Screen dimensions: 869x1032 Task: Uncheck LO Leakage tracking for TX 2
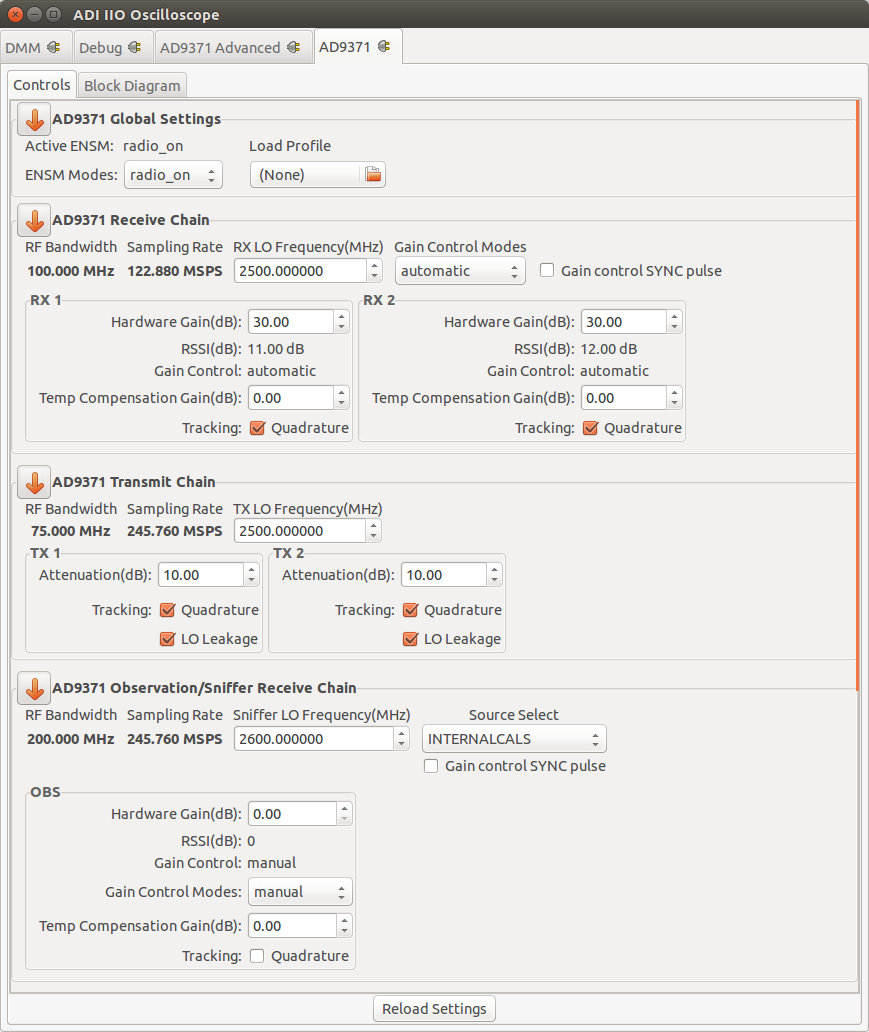click(409, 639)
